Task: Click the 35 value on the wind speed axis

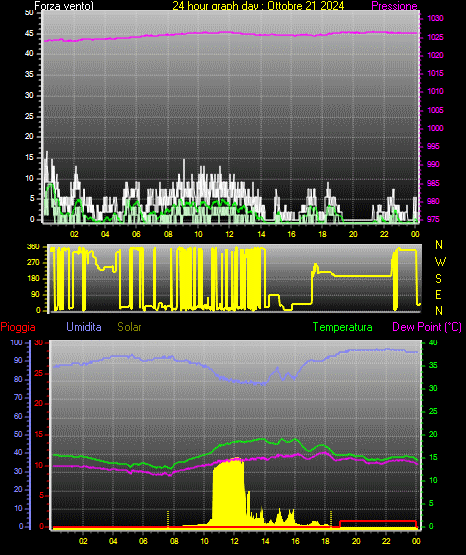Action: coord(29,74)
